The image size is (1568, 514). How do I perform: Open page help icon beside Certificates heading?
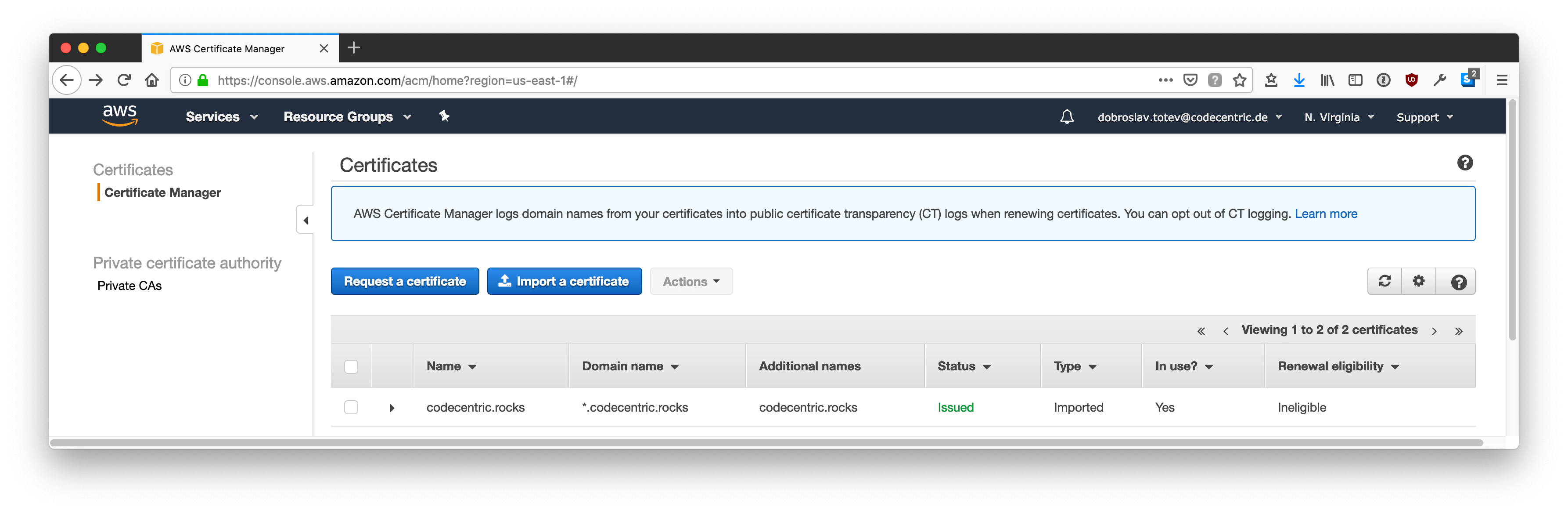(x=1464, y=163)
